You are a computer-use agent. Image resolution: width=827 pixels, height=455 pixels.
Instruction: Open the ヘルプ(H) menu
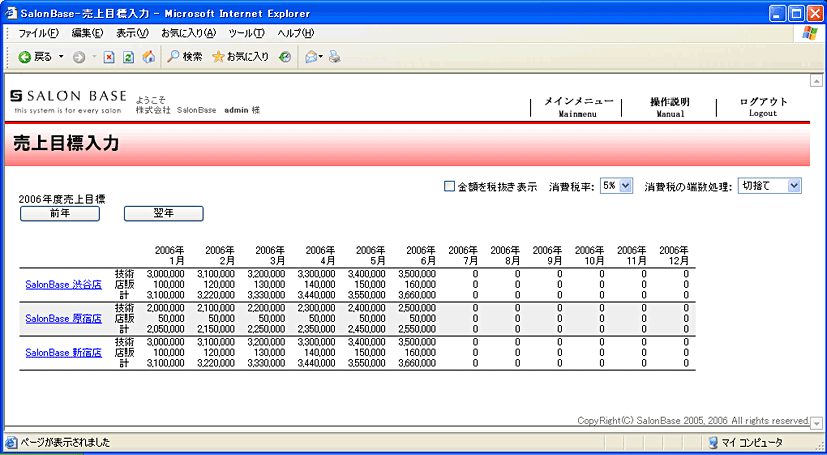pyautogui.click(x=295, y=33)
